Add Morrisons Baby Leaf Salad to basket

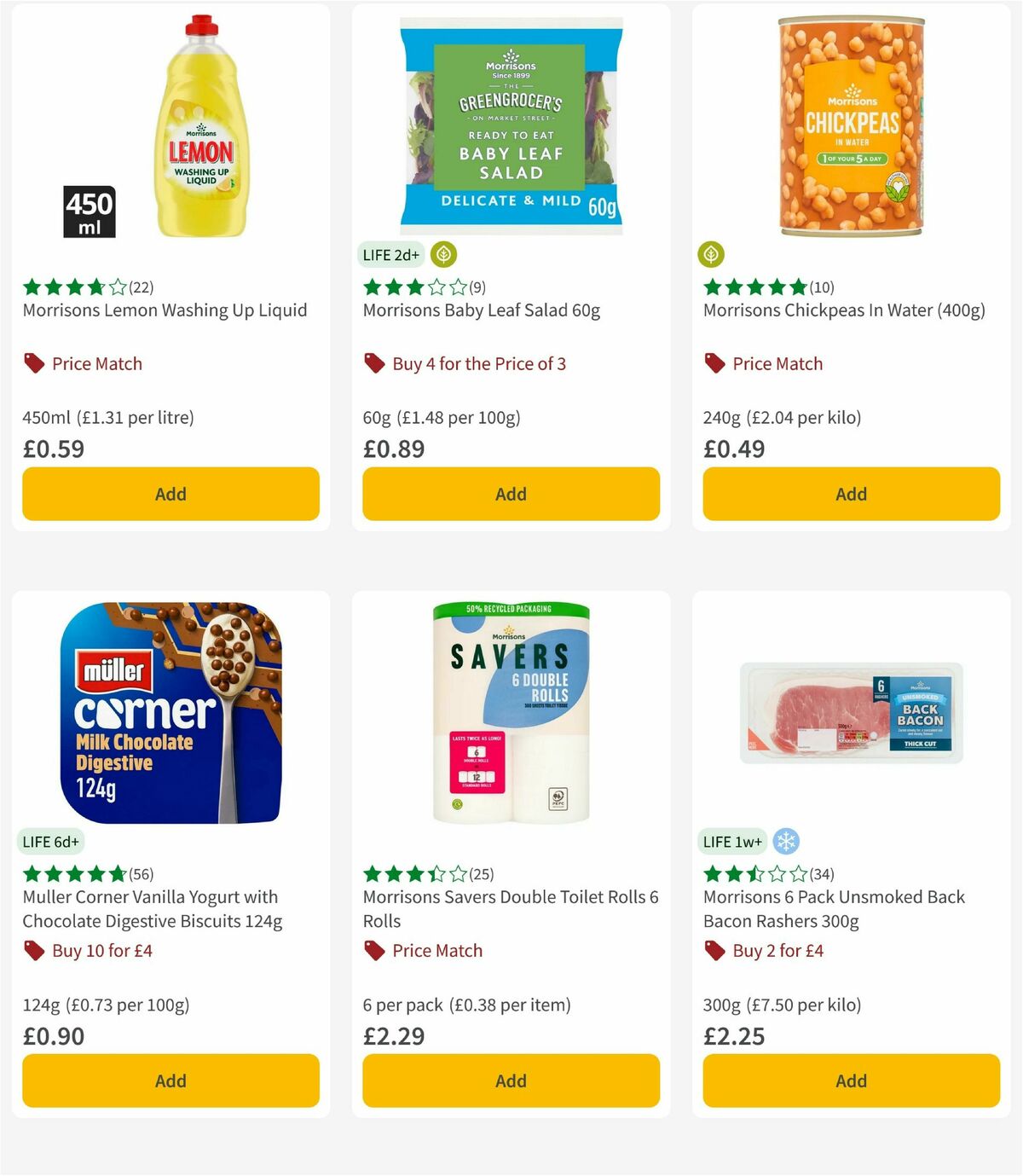510,494
